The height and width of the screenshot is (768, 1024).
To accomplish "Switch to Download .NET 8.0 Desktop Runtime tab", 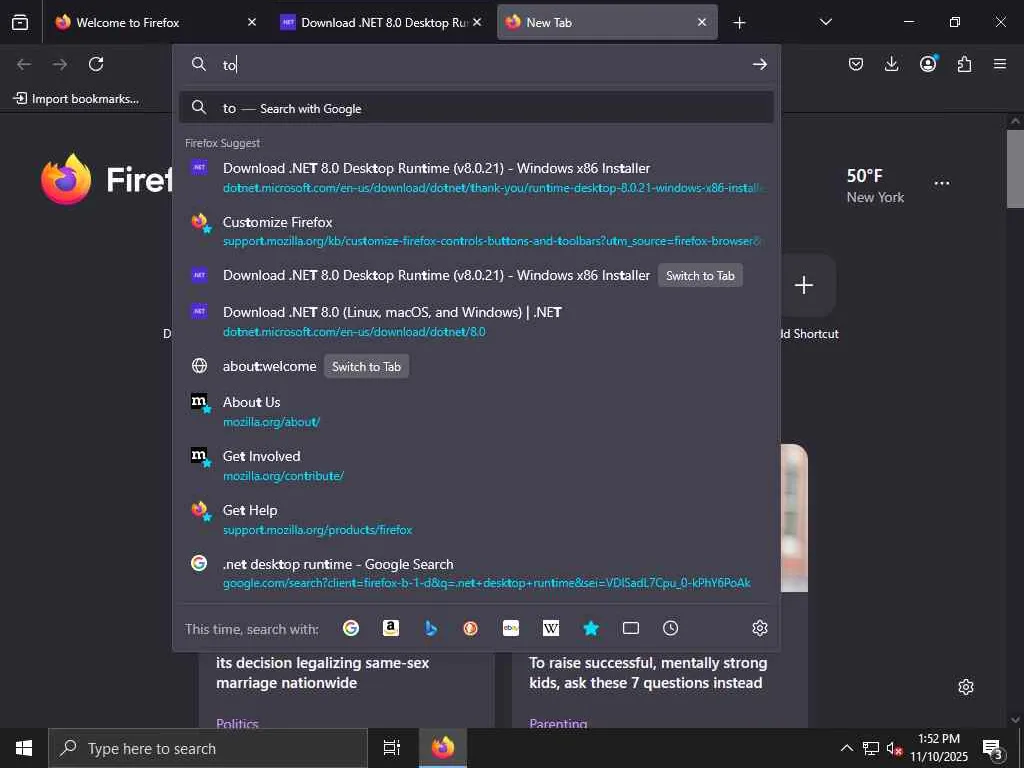I will tap(384, 22).
